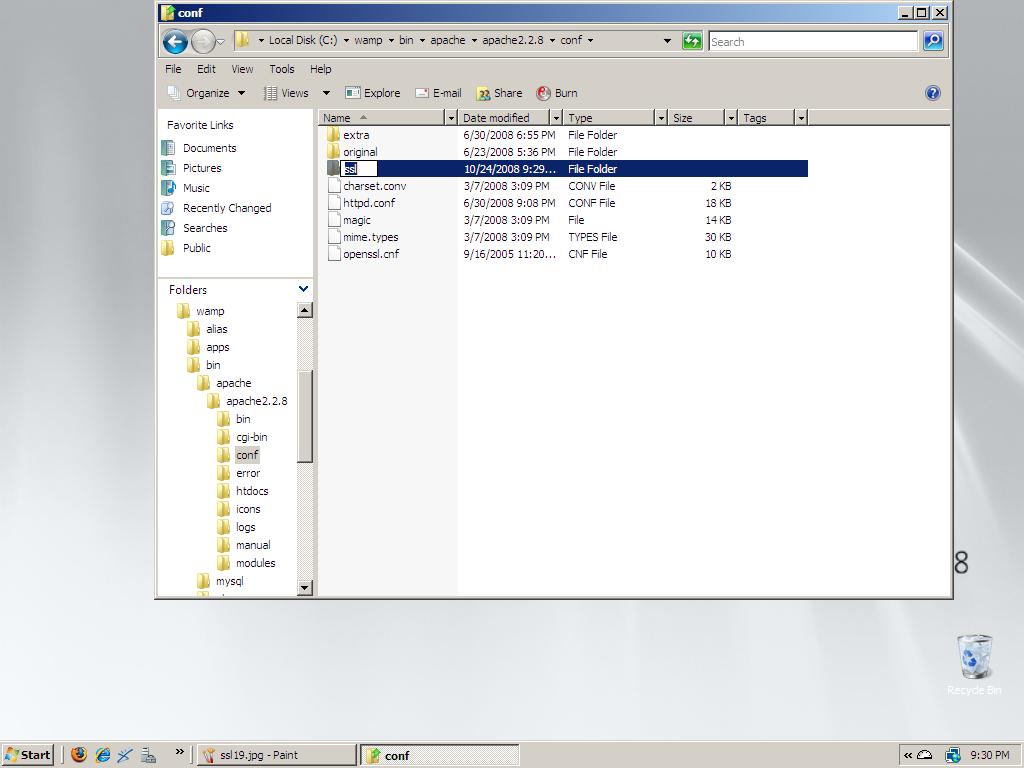Click the Back navigation arrow button

175,41
